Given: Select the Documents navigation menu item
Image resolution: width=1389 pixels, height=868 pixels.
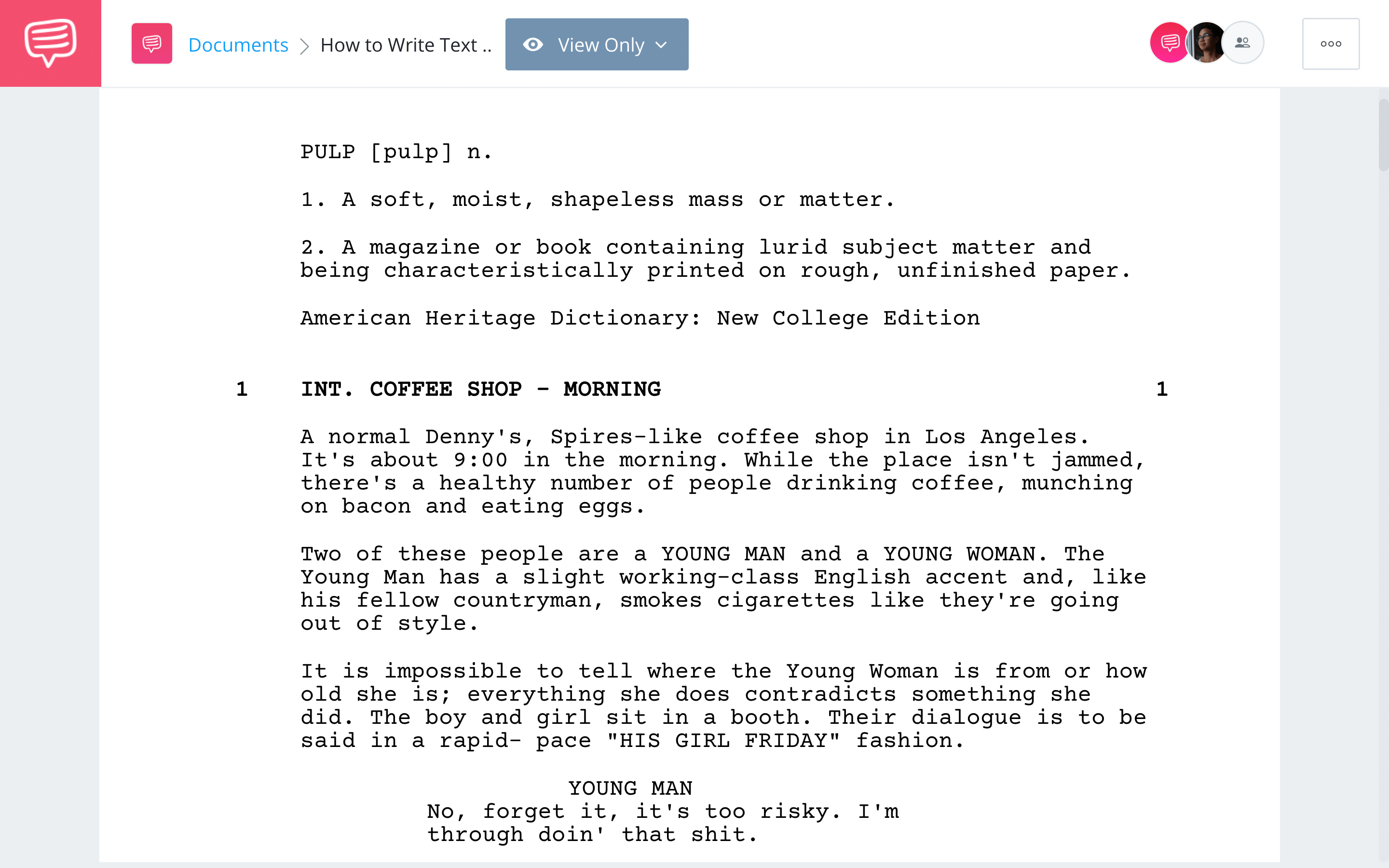Looking at the screenshot, I should click(238, 44).
